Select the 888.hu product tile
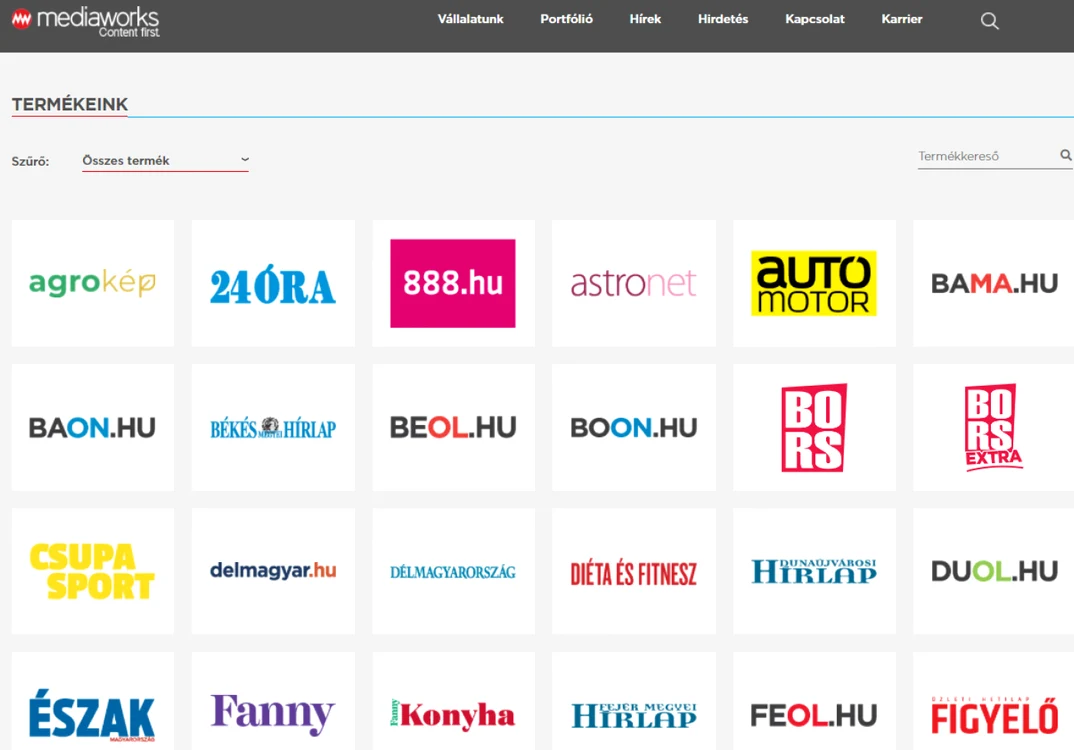The image size is (1074, 750). pos(453,283)
